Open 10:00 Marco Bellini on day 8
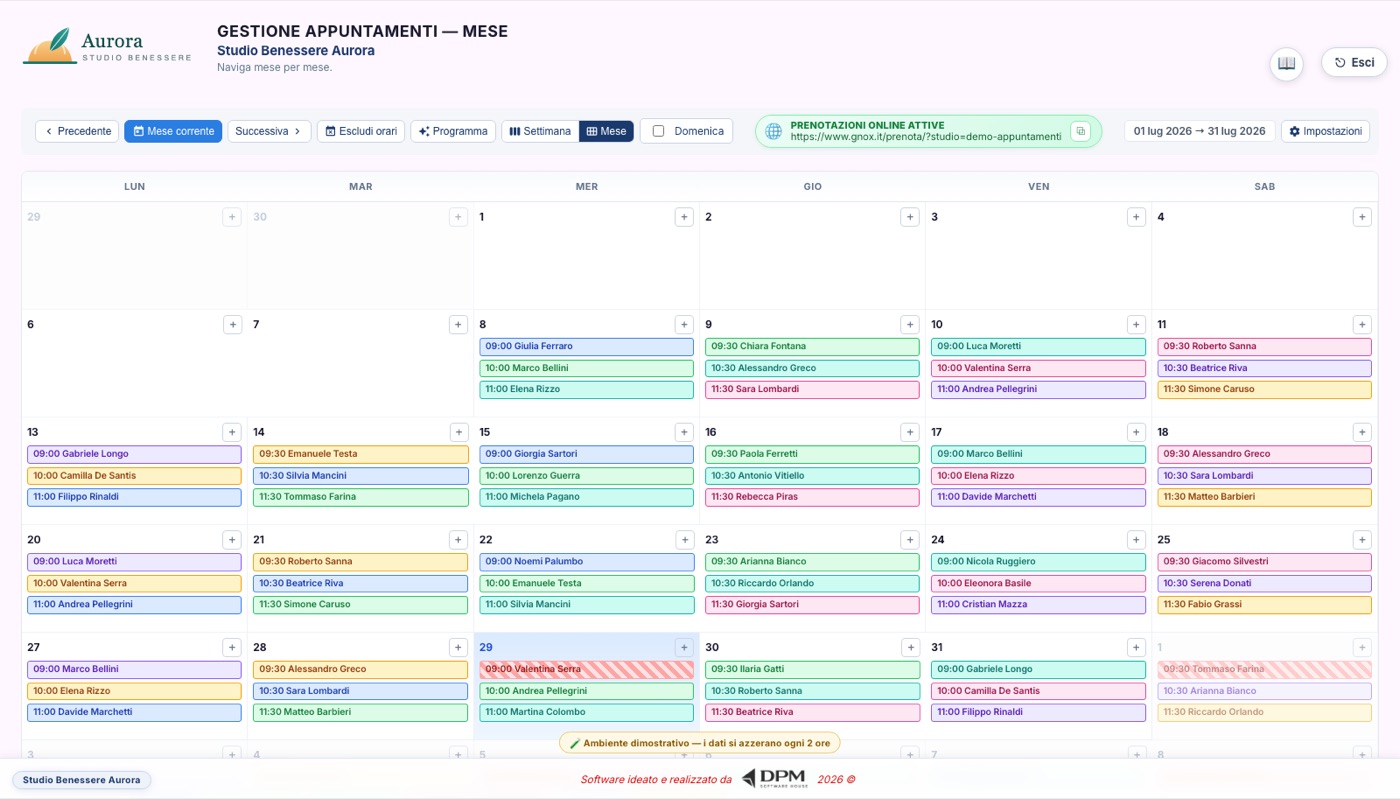This screenshot has height=799, width=1400. coord(586,368)
